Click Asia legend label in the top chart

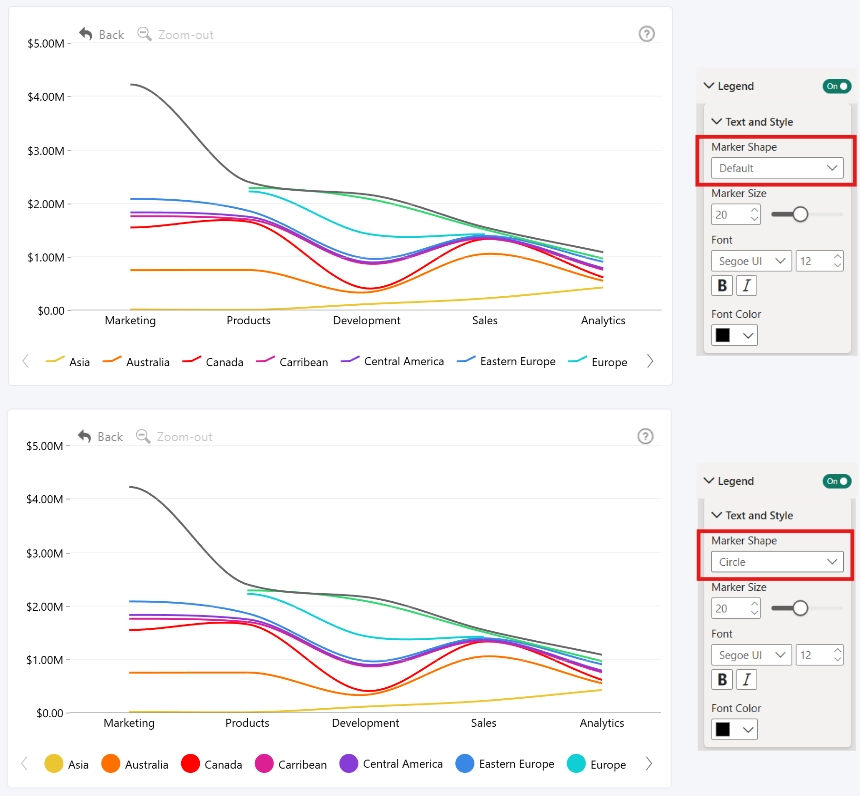coord(80,362)
